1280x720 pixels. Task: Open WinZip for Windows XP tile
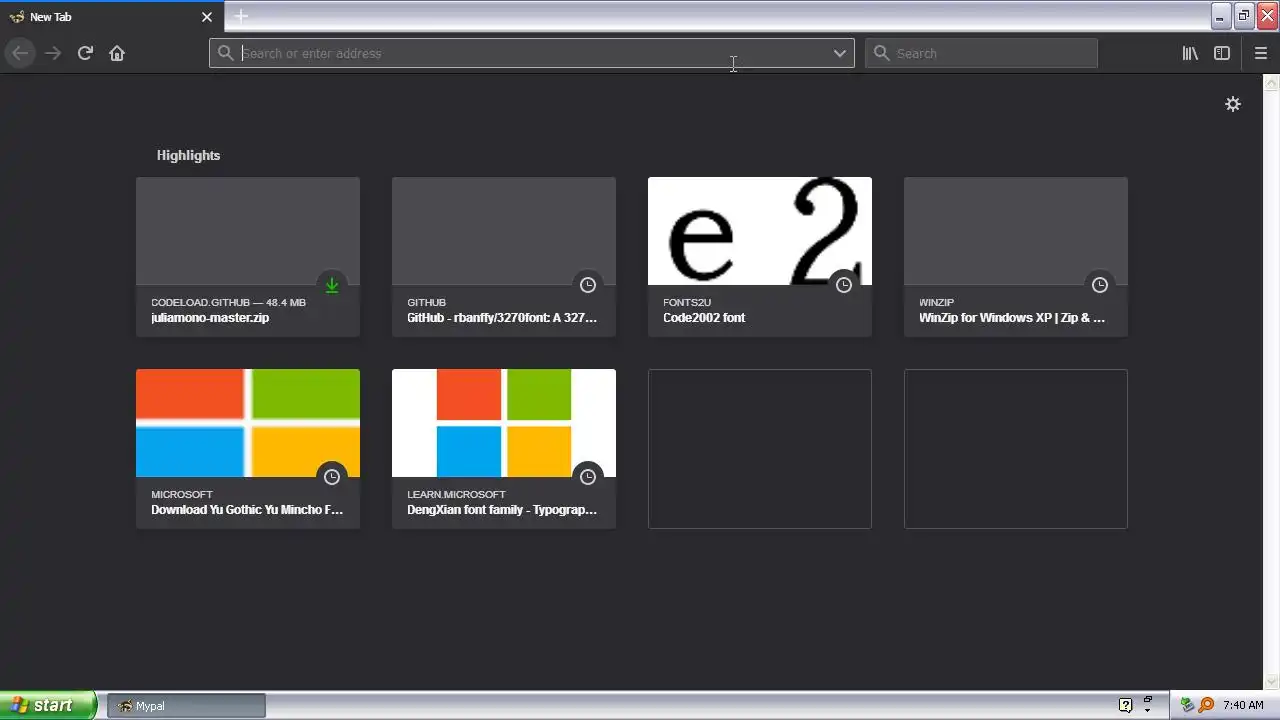(x=1016, y=257)
